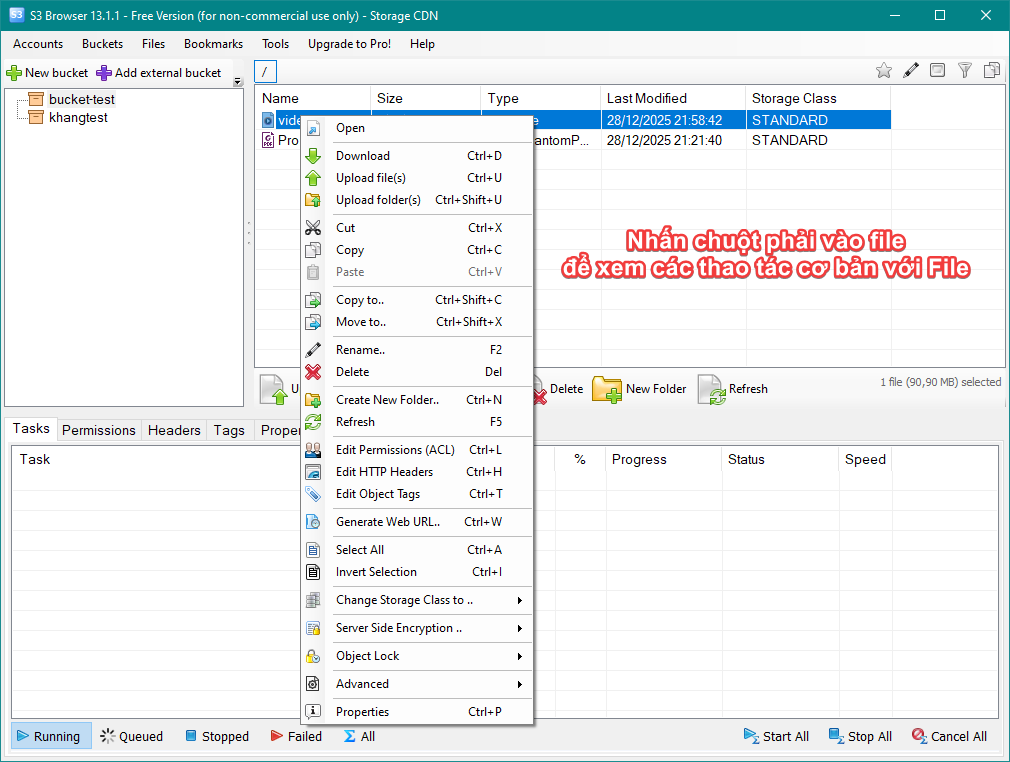Click the scissors Cut icon in context menu
The height and width of the screenshot is (762, 1010).
coord(314,228)
